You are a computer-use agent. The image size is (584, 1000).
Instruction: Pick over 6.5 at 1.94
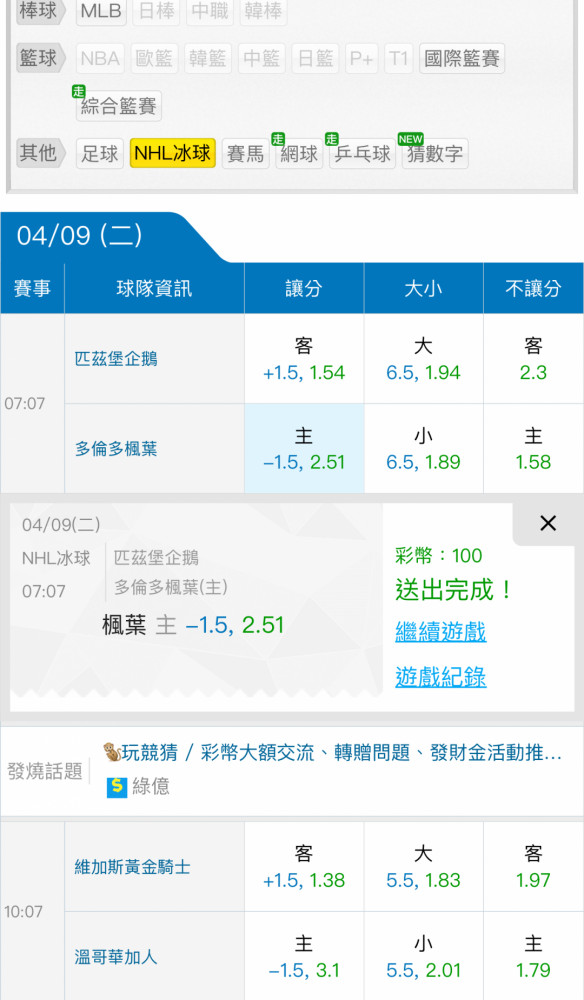click(x=423, y=359)
